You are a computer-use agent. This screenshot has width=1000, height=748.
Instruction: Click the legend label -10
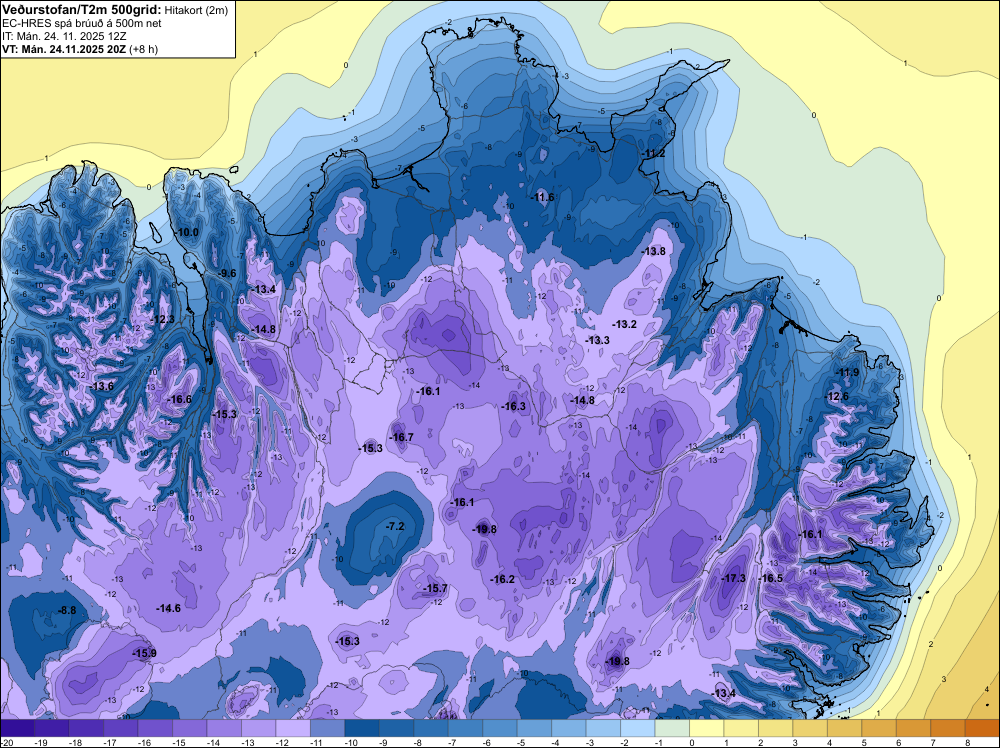point(352,742)
